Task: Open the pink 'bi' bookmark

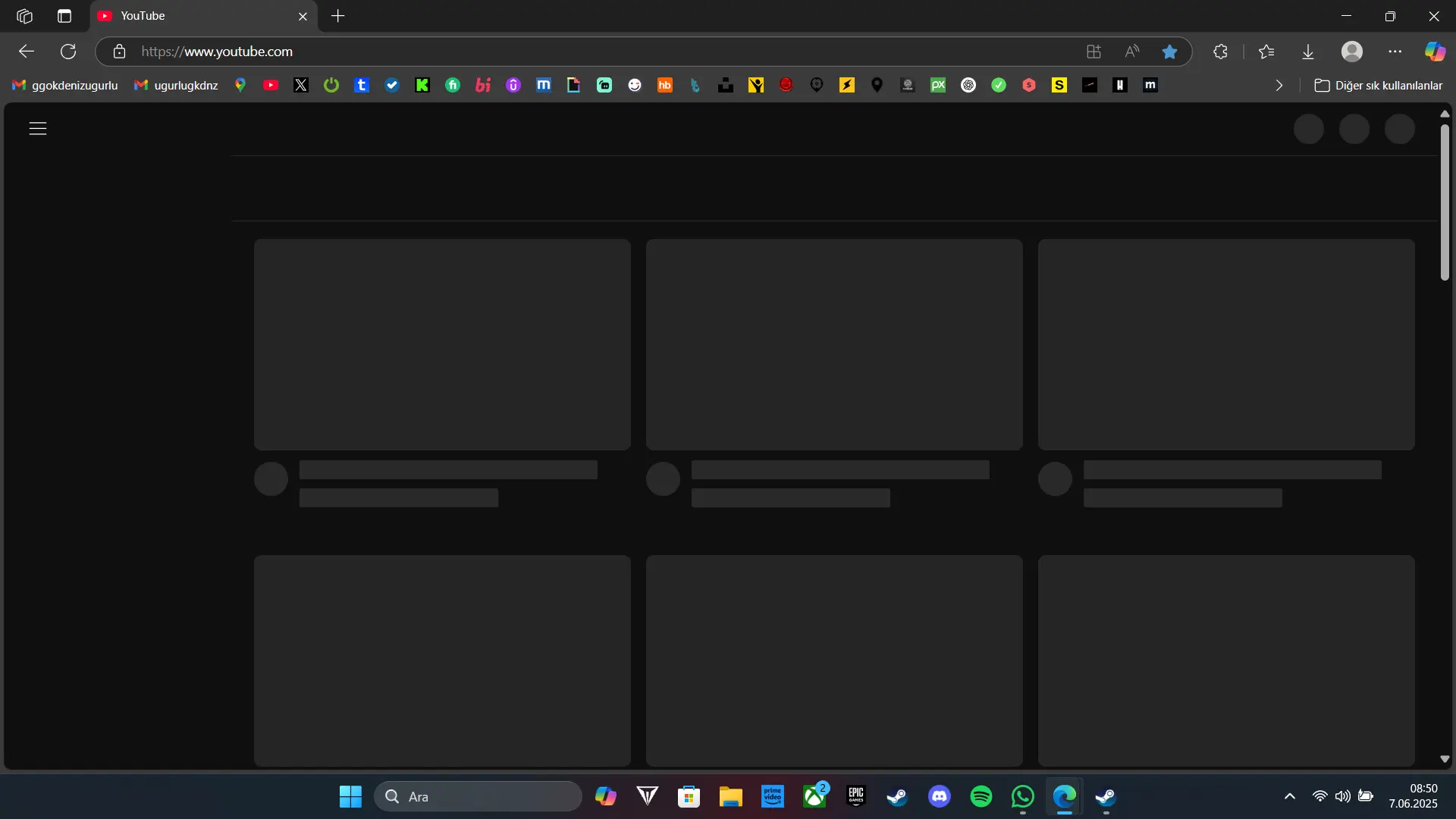Action: coord(483,86)
